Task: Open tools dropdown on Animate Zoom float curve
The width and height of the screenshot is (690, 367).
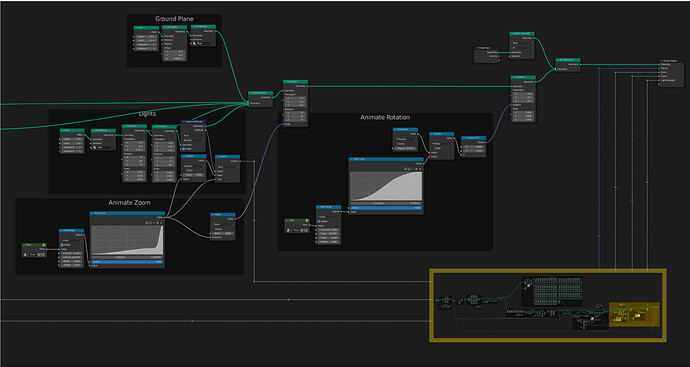Action: [154, 223]
